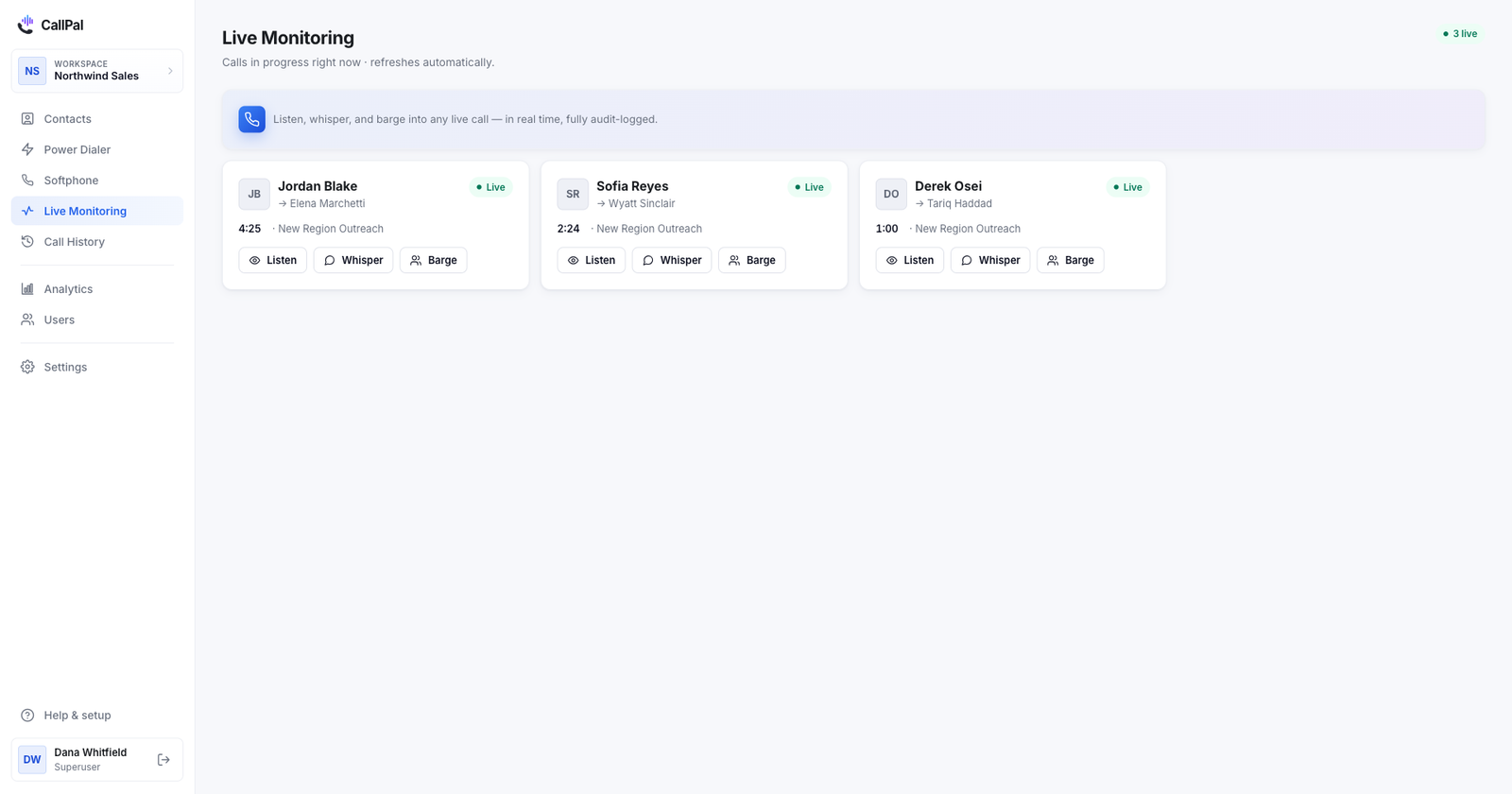Click the NS workspace avatar
The width and height of the screenshot is (1512, 794).
pos(32,71)
